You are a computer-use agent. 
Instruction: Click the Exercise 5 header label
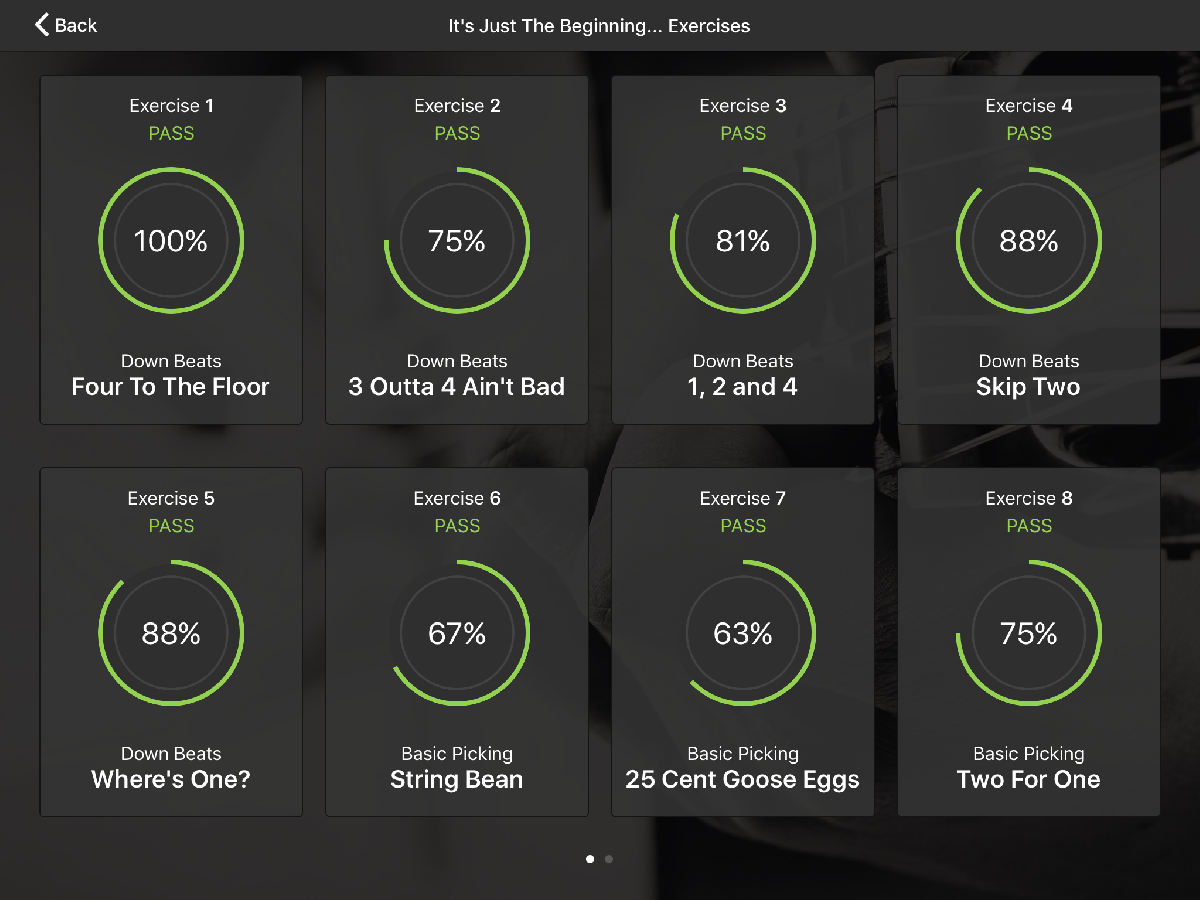pos(171,498)
